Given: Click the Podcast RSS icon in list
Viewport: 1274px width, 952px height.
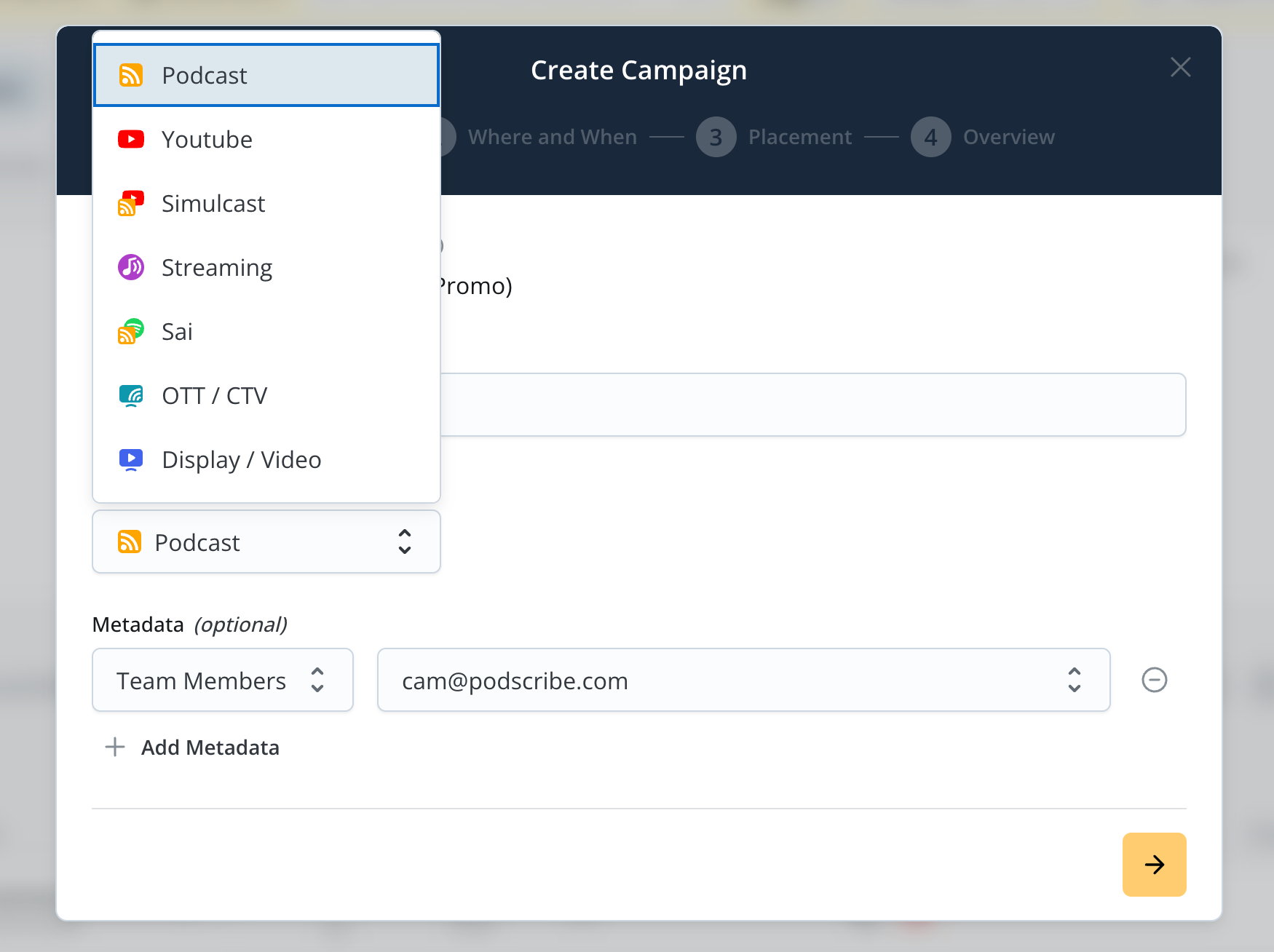Looking at the screenshot, I should [x=131, y=75].
